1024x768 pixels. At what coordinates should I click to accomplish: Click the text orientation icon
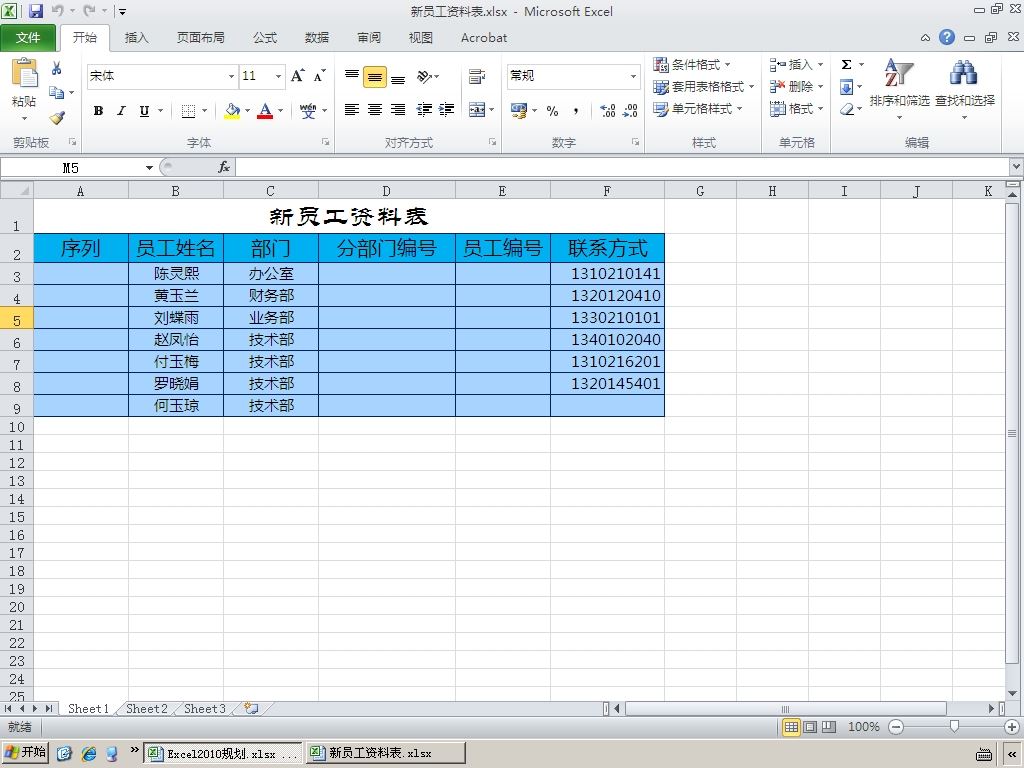pos(424,76)
